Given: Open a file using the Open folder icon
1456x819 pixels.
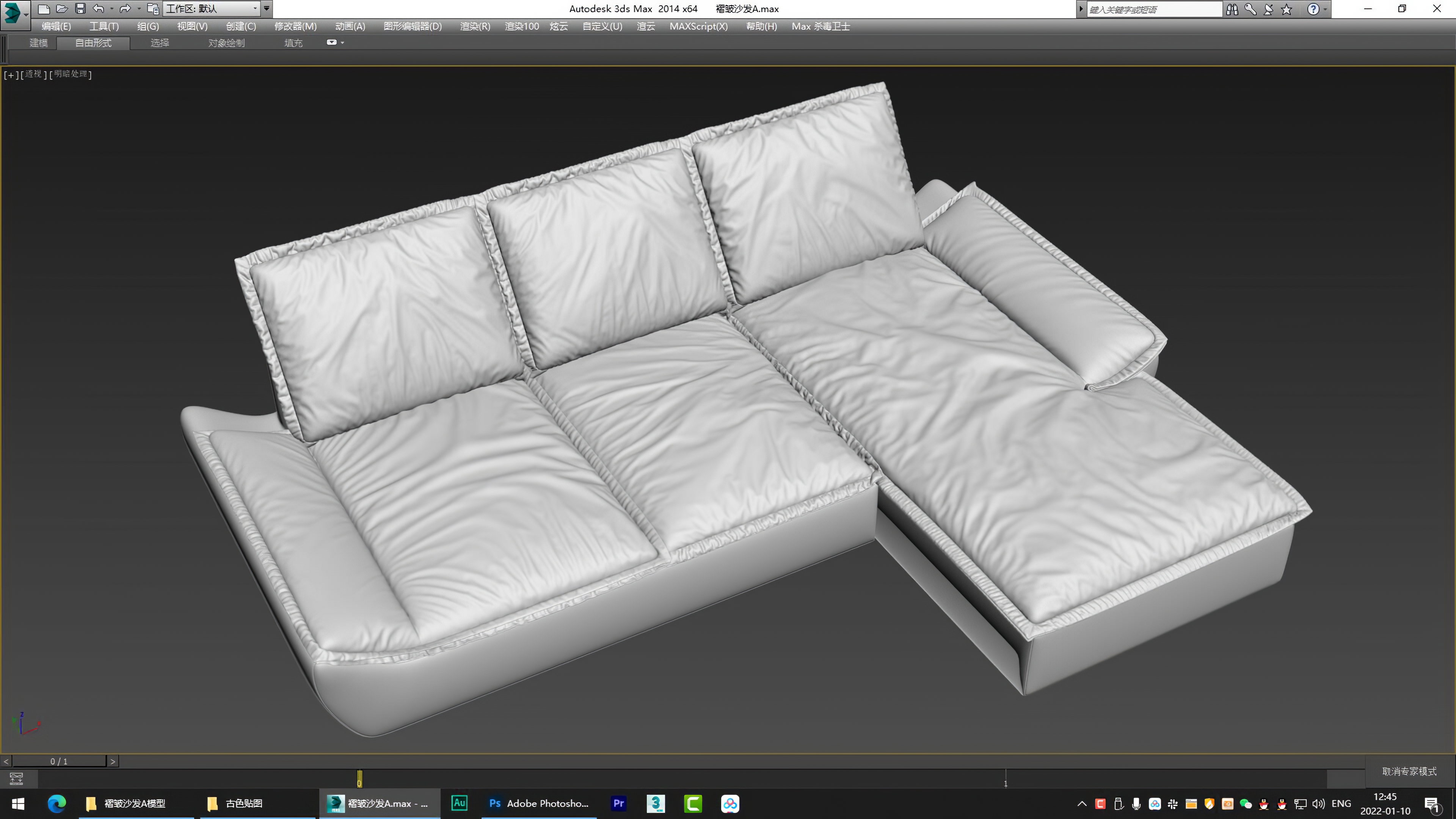Looking at the screenshot, I should click(62, 8).
